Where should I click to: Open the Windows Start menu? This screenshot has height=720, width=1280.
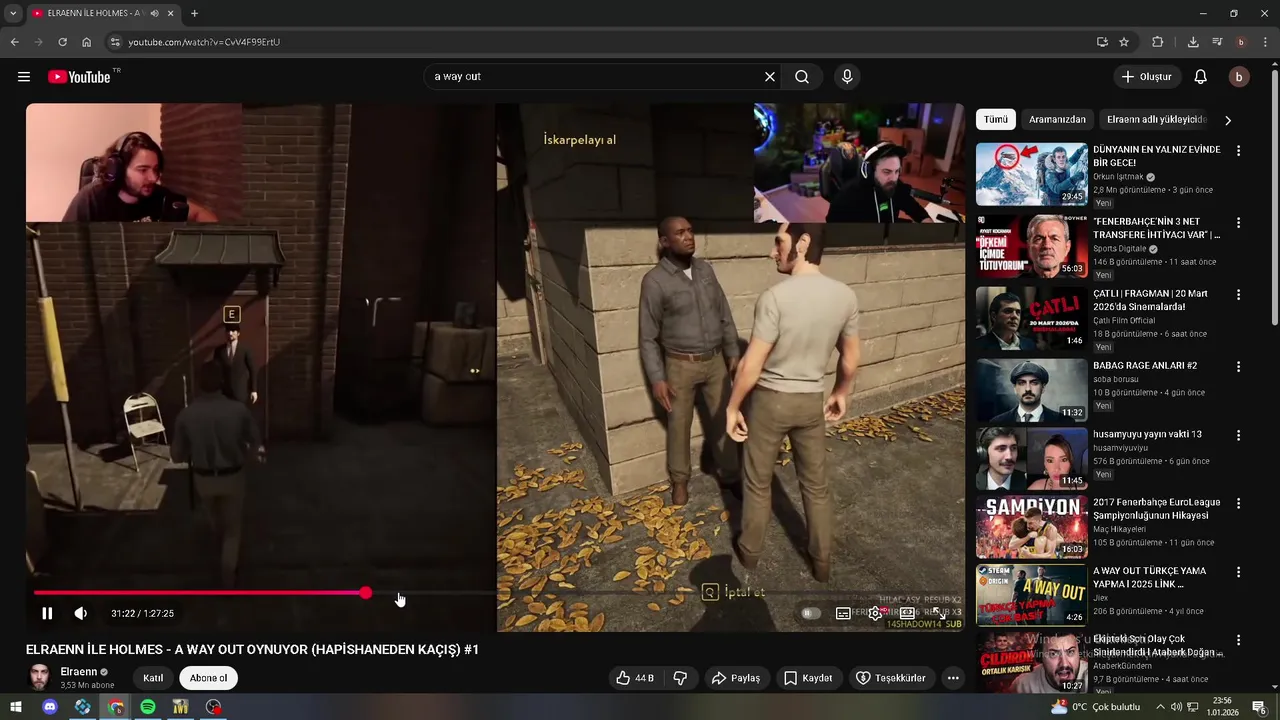(17, 707)
